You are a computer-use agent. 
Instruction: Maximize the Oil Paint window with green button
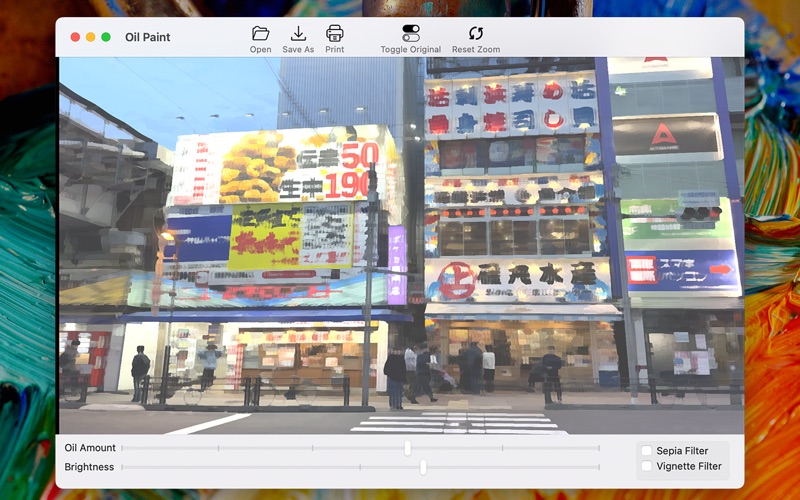click(x=106, y=37)
